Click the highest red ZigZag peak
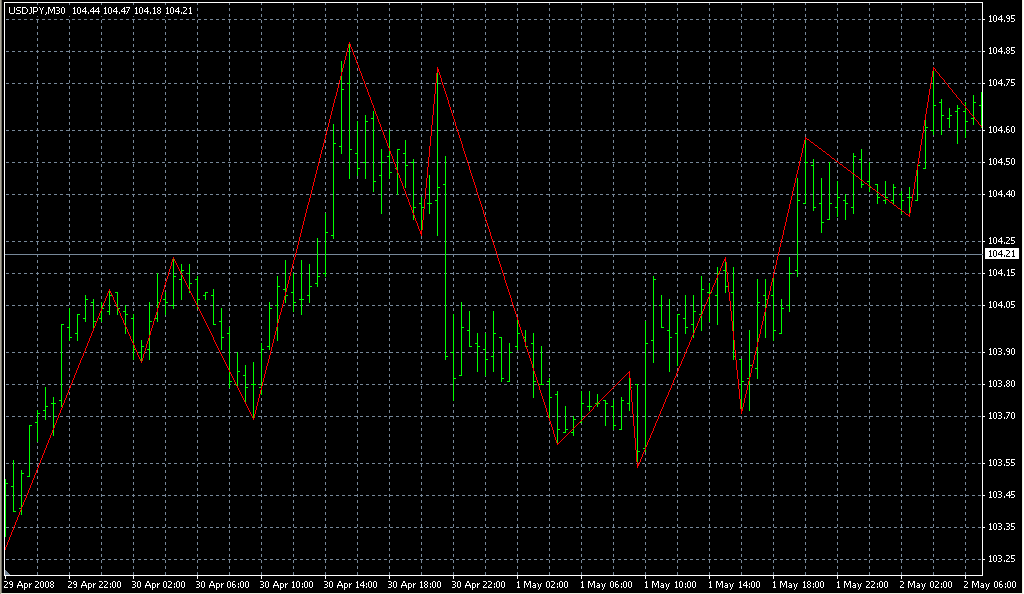 click(349, 44)
